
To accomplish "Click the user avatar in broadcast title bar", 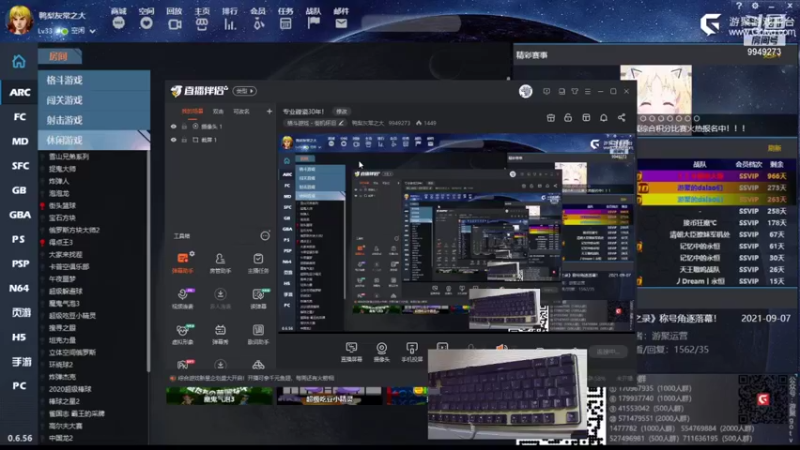I will click(526, 91).
